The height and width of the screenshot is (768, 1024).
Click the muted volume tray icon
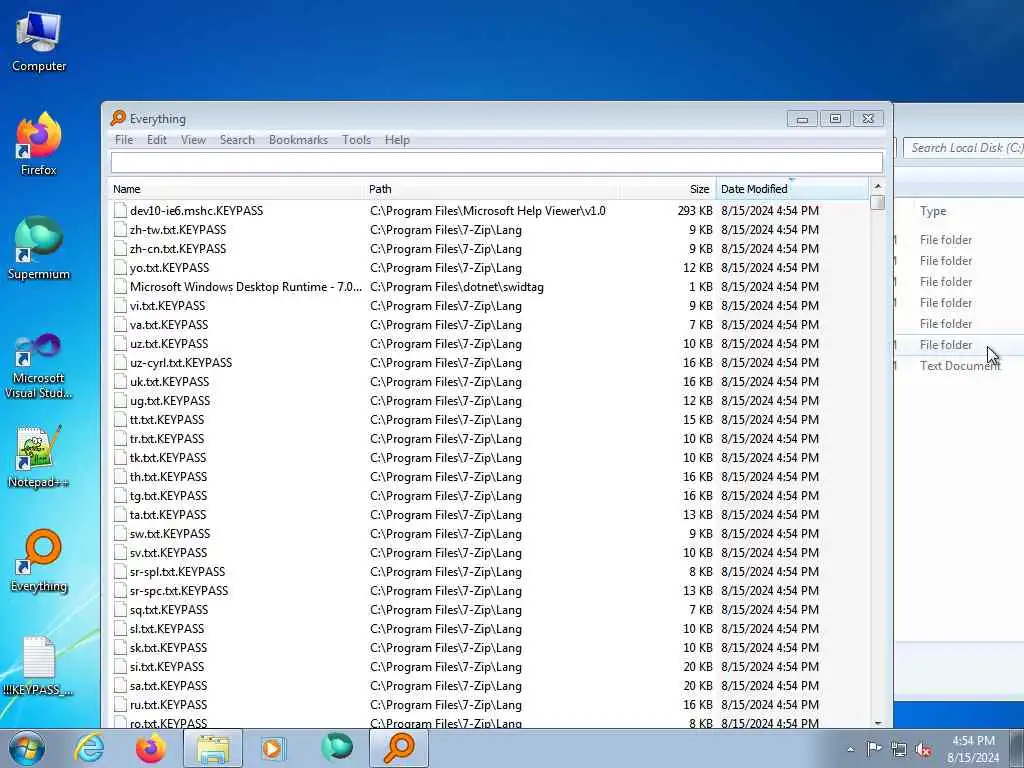(923, 749)
